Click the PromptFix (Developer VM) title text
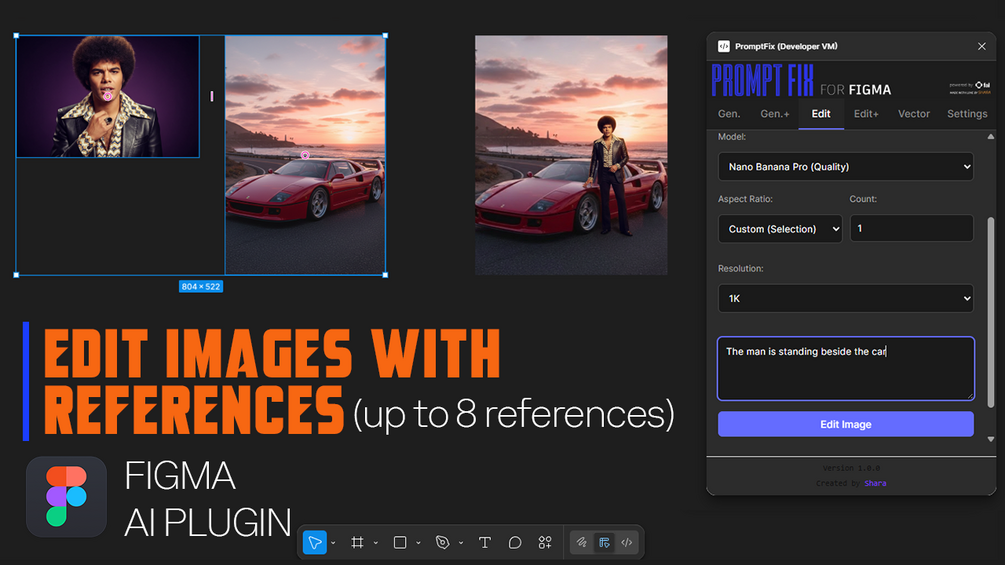Screen dimensions: 1005x565 click(x=786, y=46)
